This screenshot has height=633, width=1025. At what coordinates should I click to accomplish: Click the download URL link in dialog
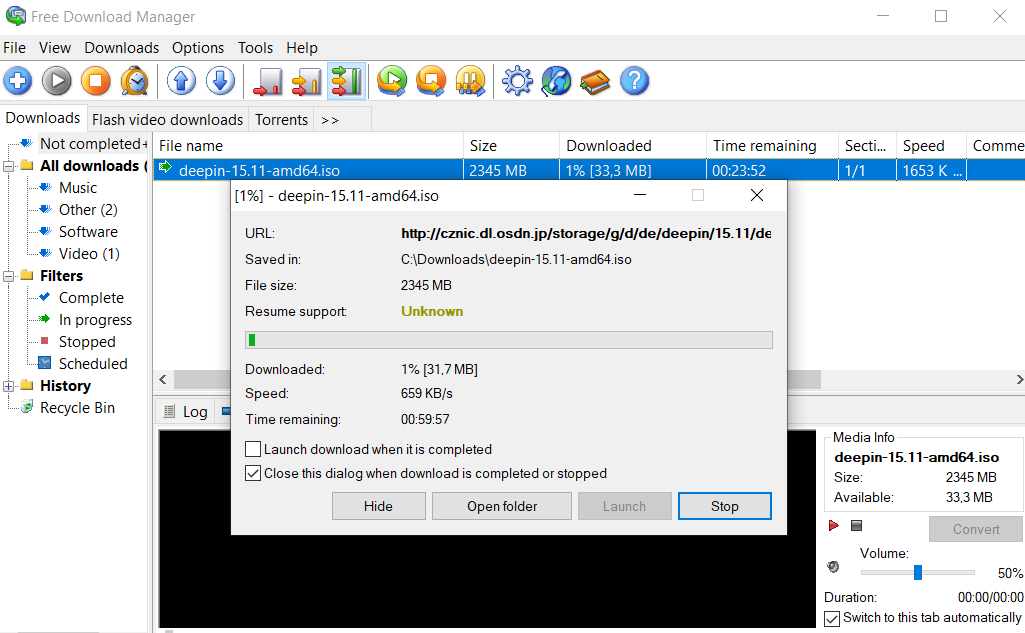pos(586,233)
